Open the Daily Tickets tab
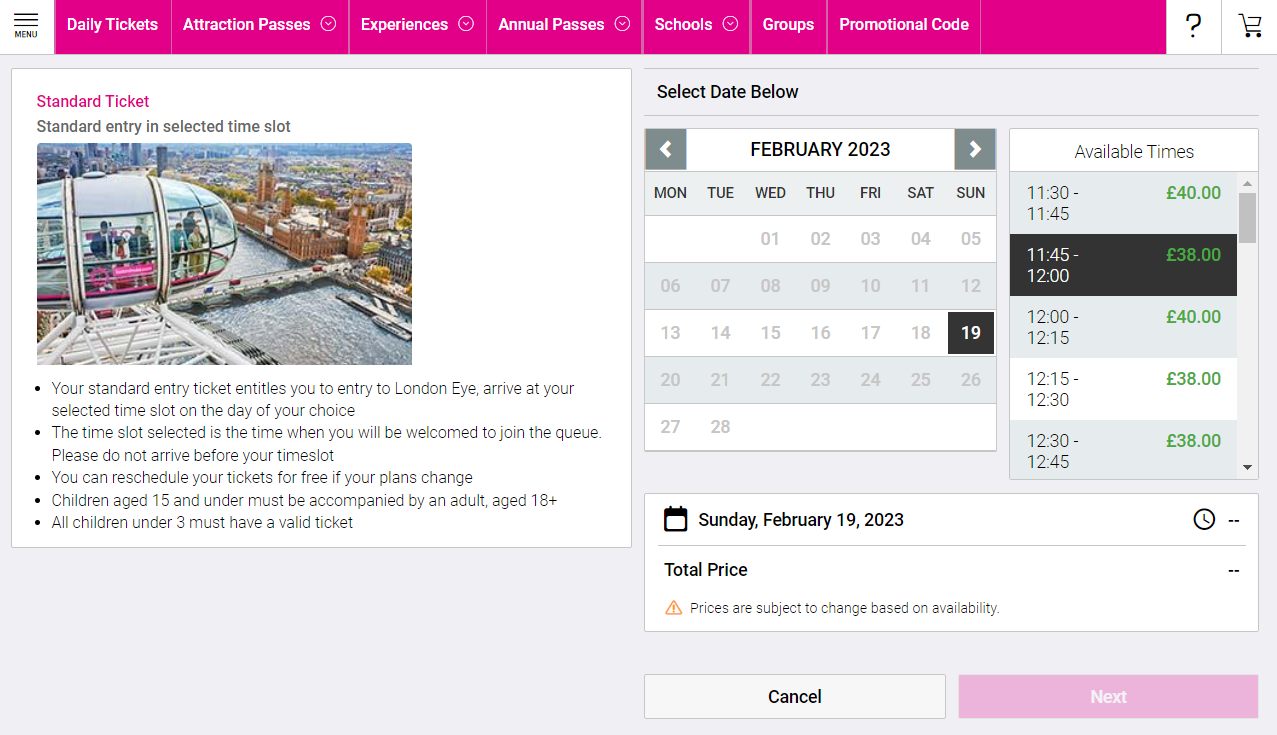 (x=112, y=25)
